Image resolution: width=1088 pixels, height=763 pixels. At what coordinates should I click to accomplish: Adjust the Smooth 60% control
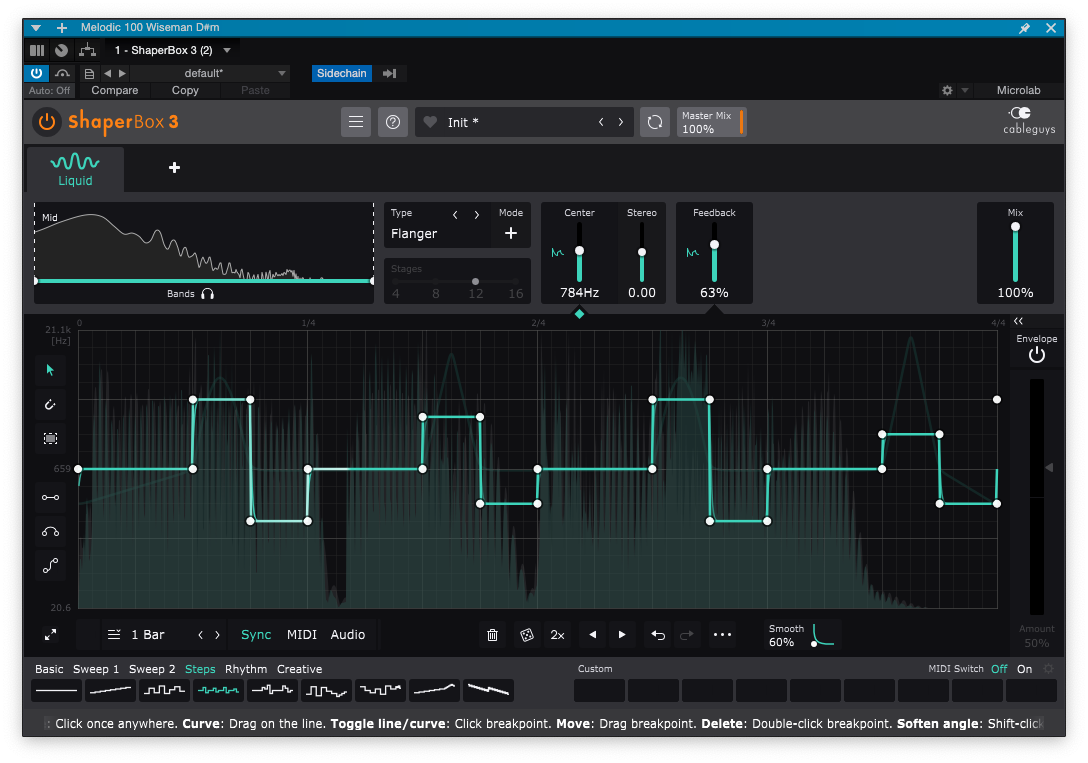803,635
